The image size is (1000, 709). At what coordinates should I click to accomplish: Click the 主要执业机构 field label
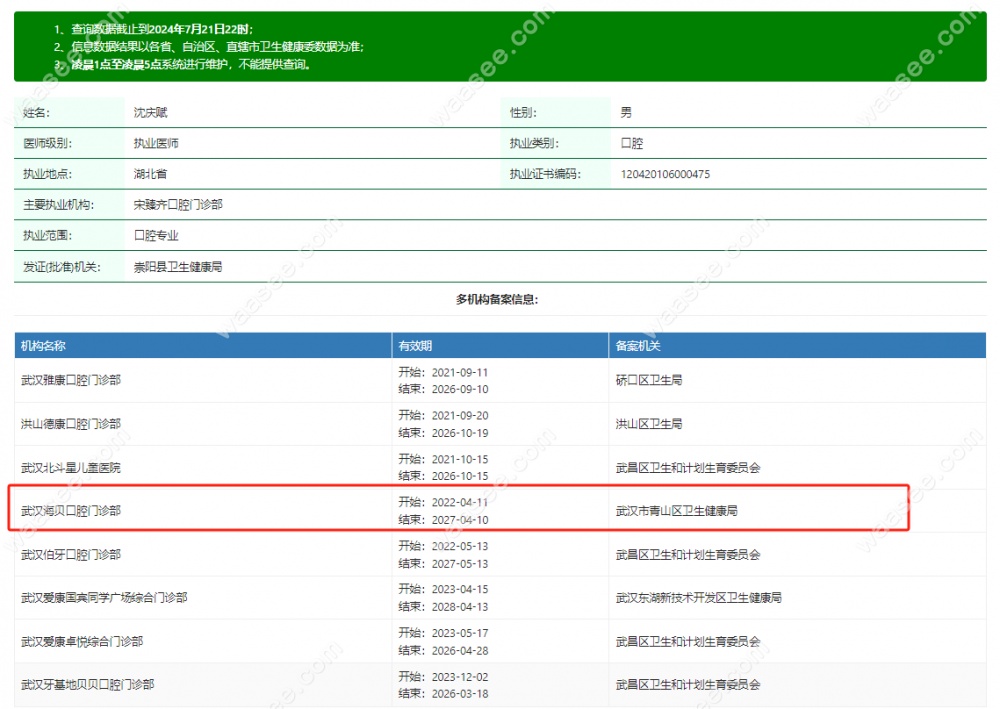pos(58,205)
